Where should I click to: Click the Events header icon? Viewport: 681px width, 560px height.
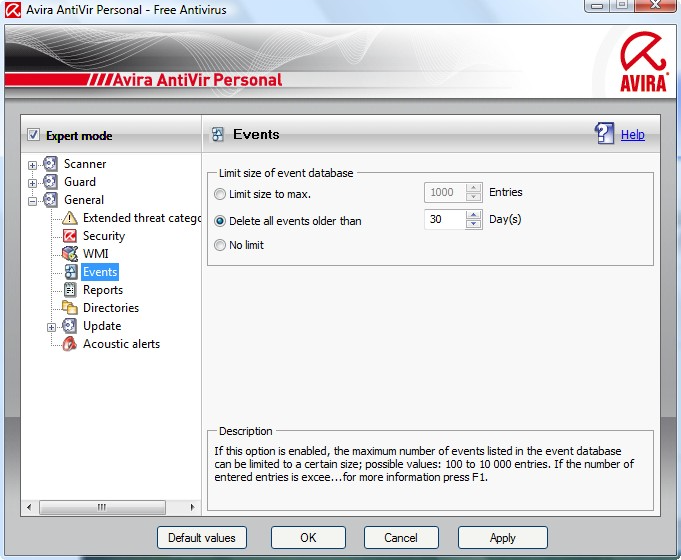tap(218, 135)
